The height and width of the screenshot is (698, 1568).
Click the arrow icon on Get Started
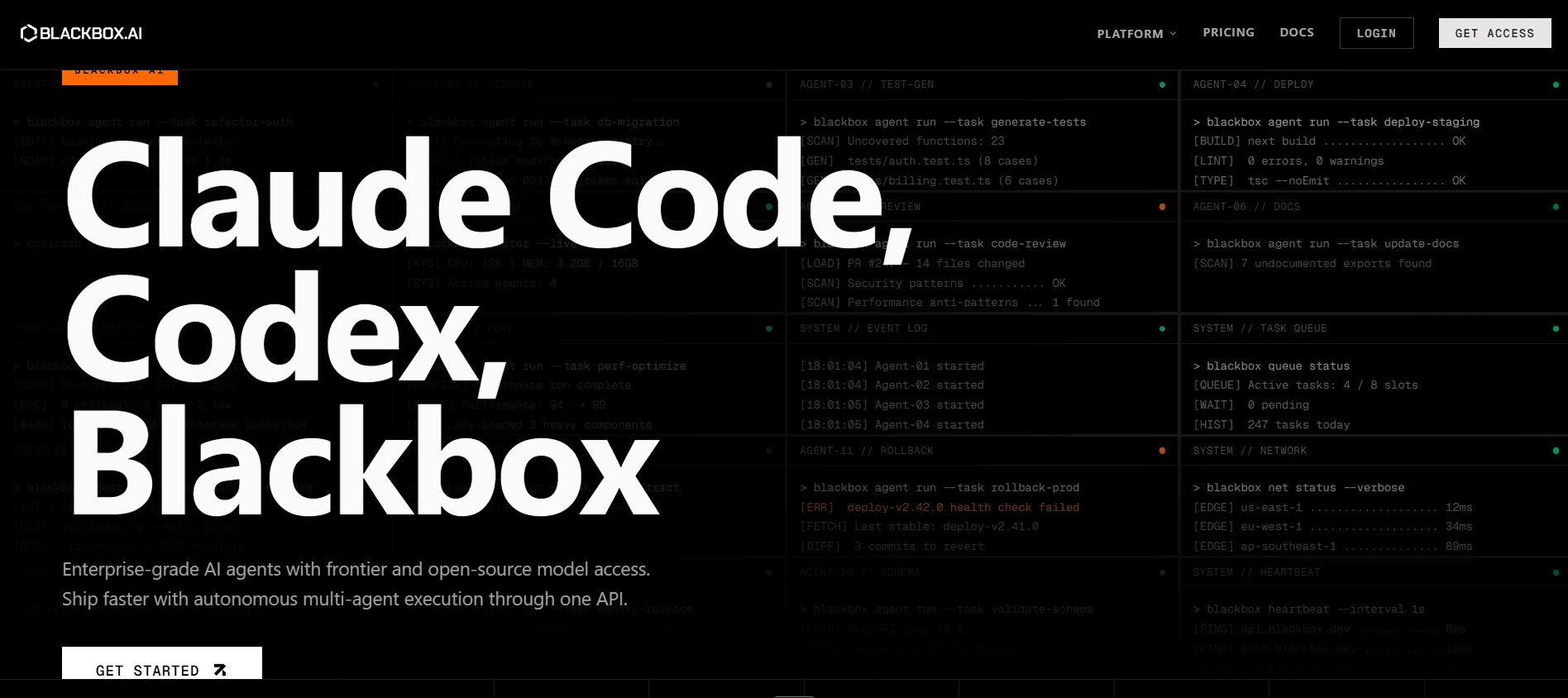point(220,670)
